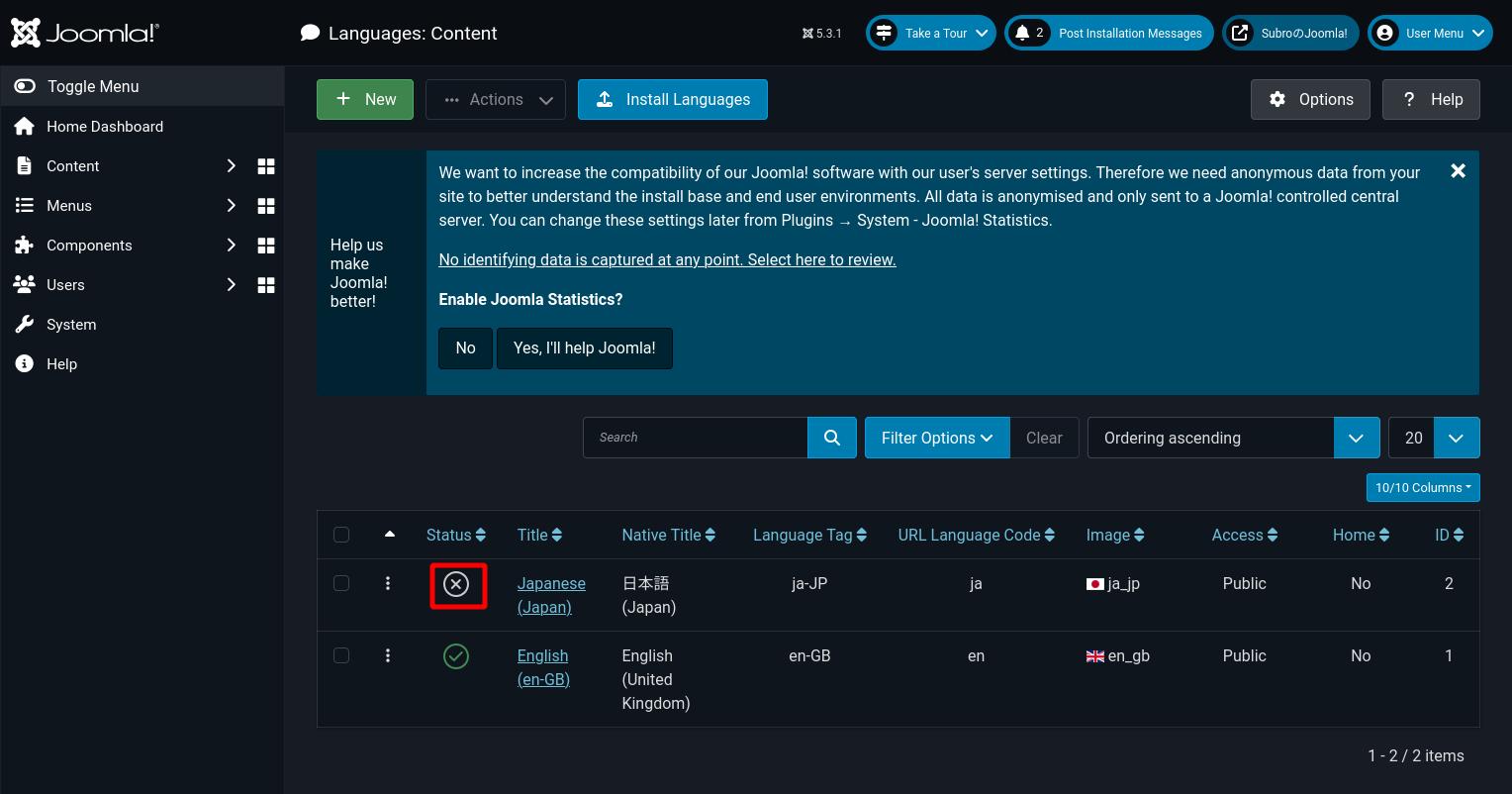Open the list limit dropdown showing 20
Screen dimensions: 1512x794
[x=1434, y=438]
